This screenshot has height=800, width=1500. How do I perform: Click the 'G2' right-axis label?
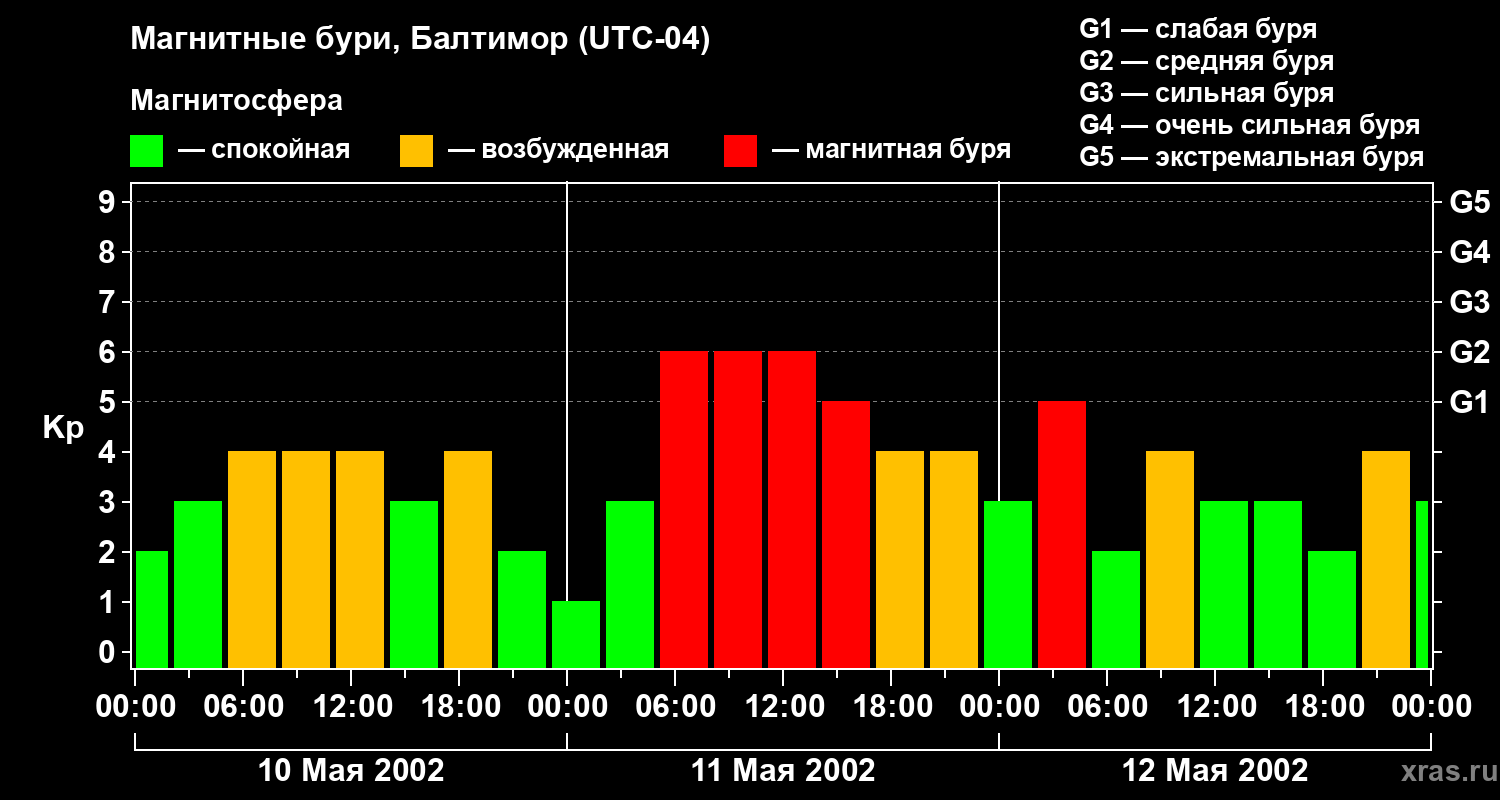click(x=1469, y=352)
